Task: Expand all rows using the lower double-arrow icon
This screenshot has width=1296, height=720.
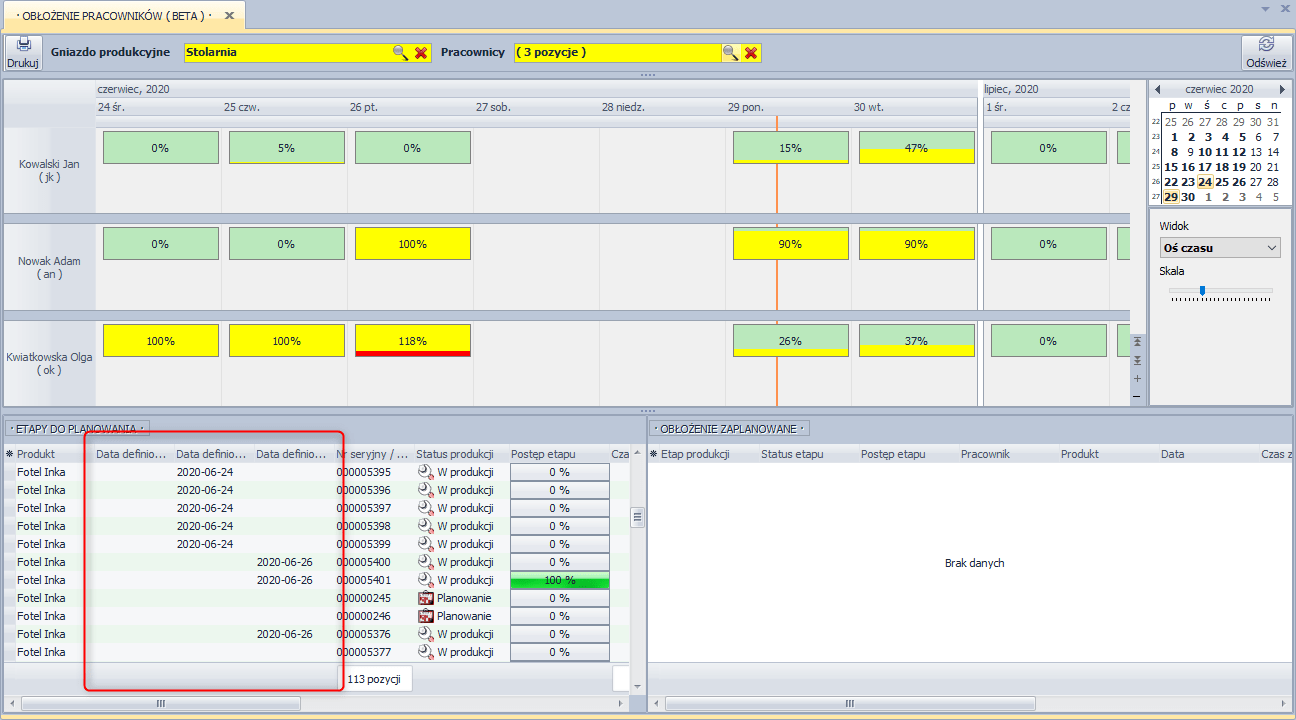Action: 1137,360
